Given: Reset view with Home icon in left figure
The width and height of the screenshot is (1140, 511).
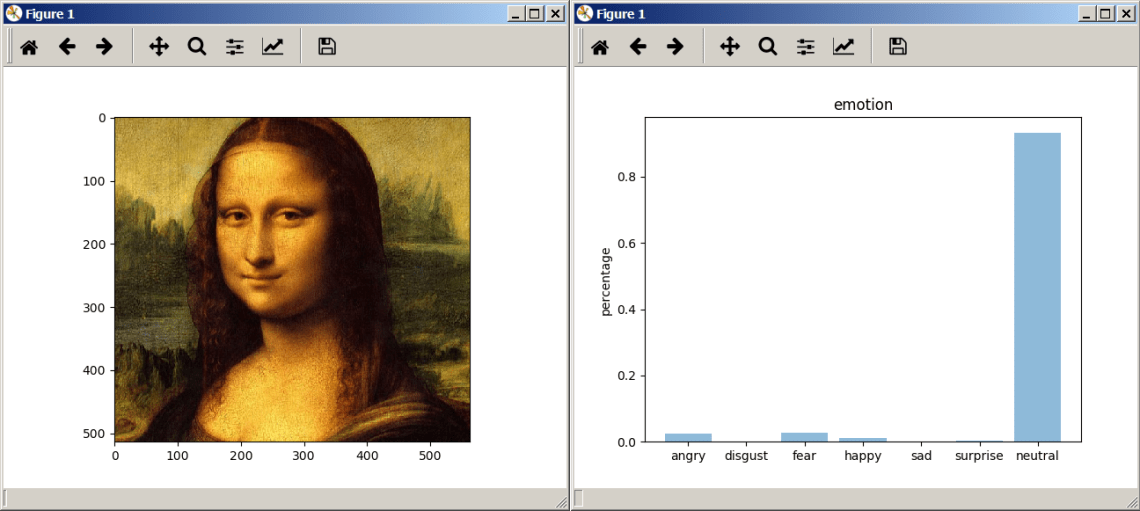Looking at the screenshot, I should point(29,47).
